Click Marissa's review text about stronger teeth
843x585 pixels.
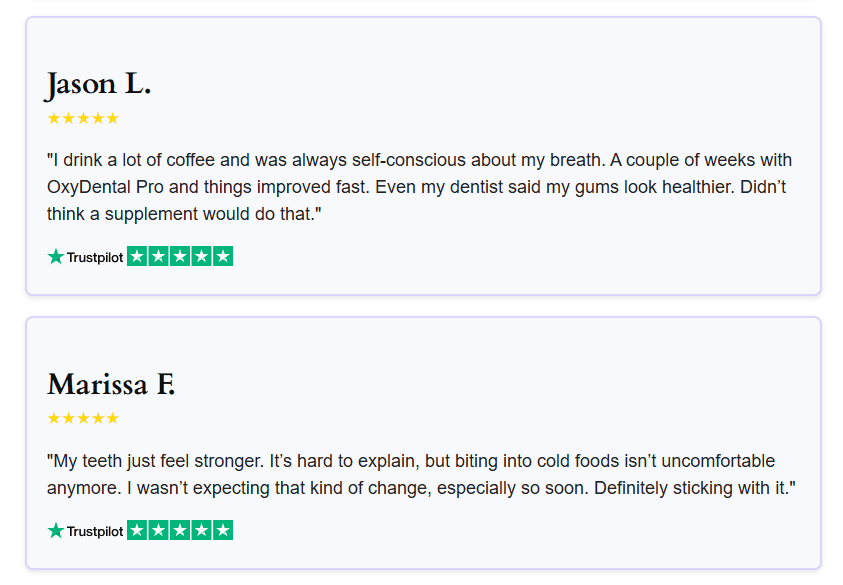[421, 474]
